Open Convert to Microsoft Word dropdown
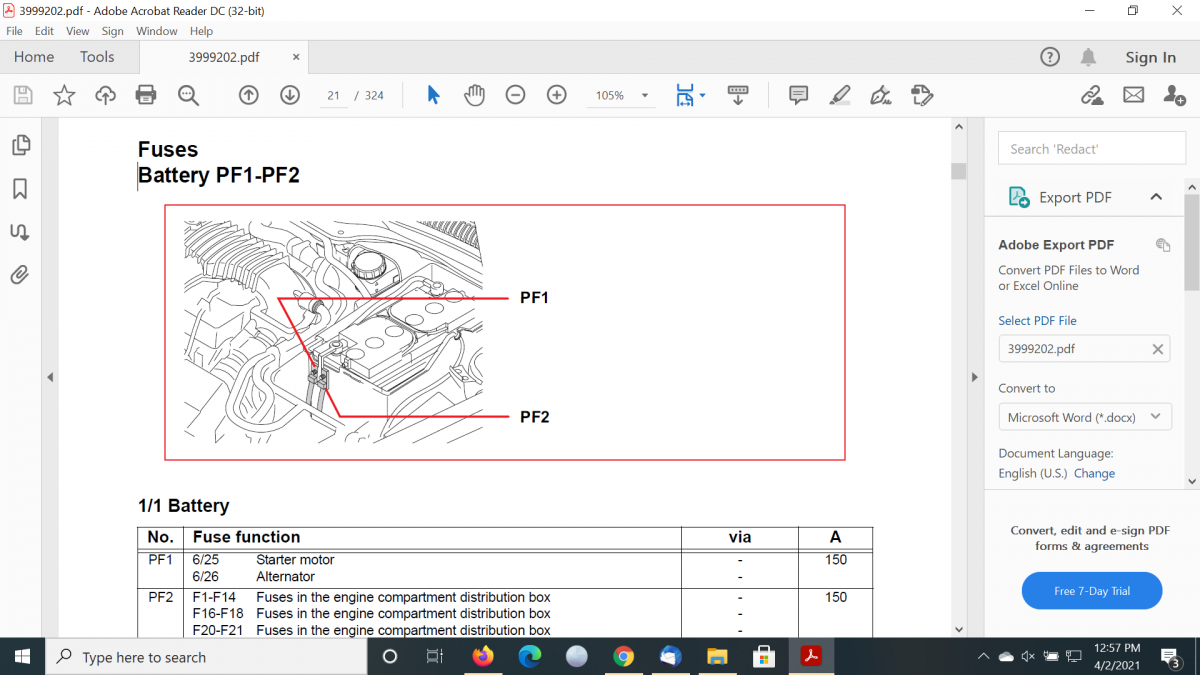Screen dimensions: 1200x675 click(x=1085, y=417)
